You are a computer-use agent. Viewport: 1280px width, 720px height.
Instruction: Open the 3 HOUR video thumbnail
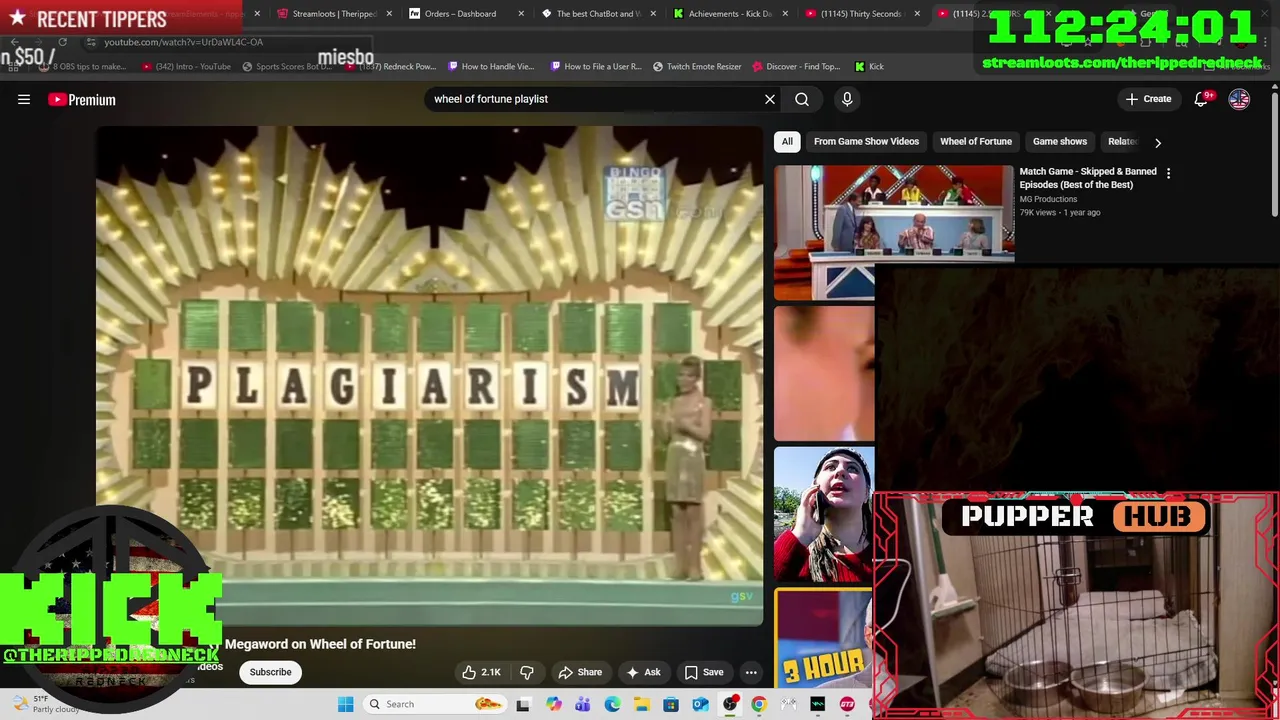pyautogui.click(x=824, y=638)
